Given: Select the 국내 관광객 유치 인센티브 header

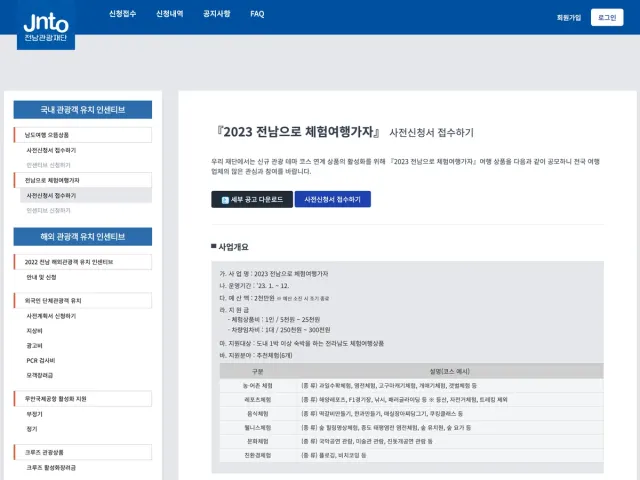Looking at the screenshot, I should click(83, 110).
